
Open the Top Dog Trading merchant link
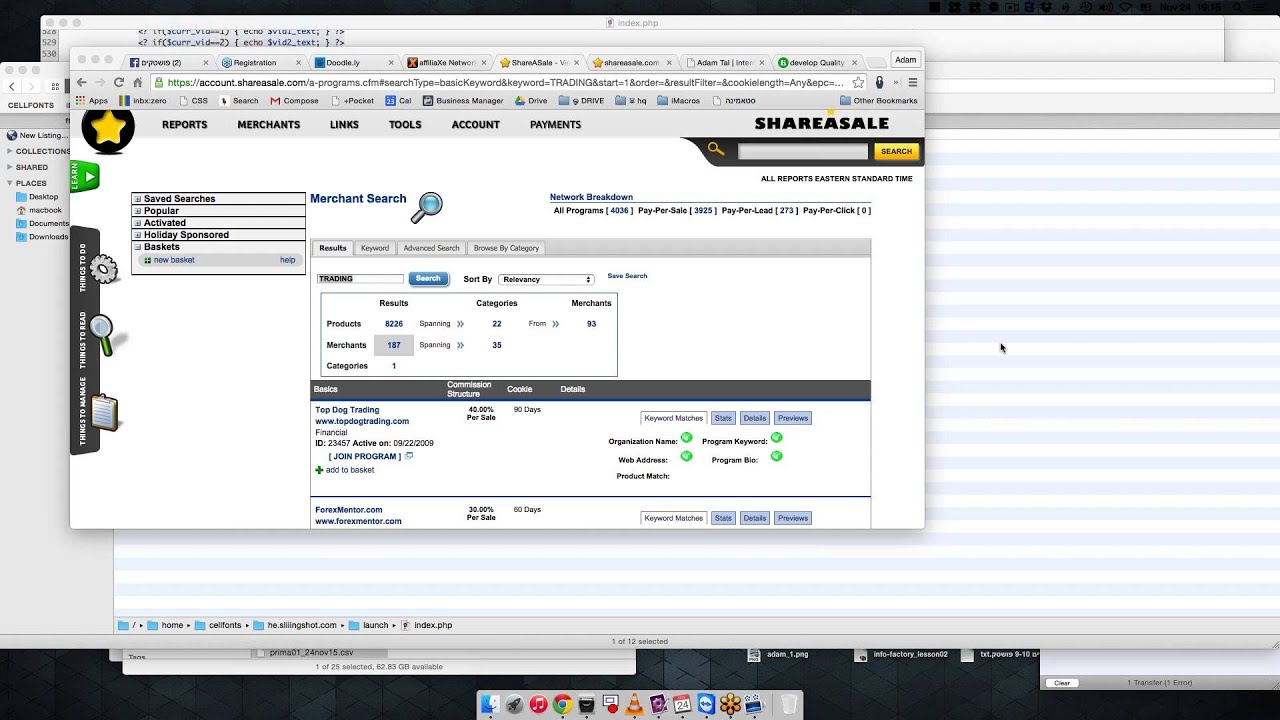pyautogui.click(x=347, y=410)
